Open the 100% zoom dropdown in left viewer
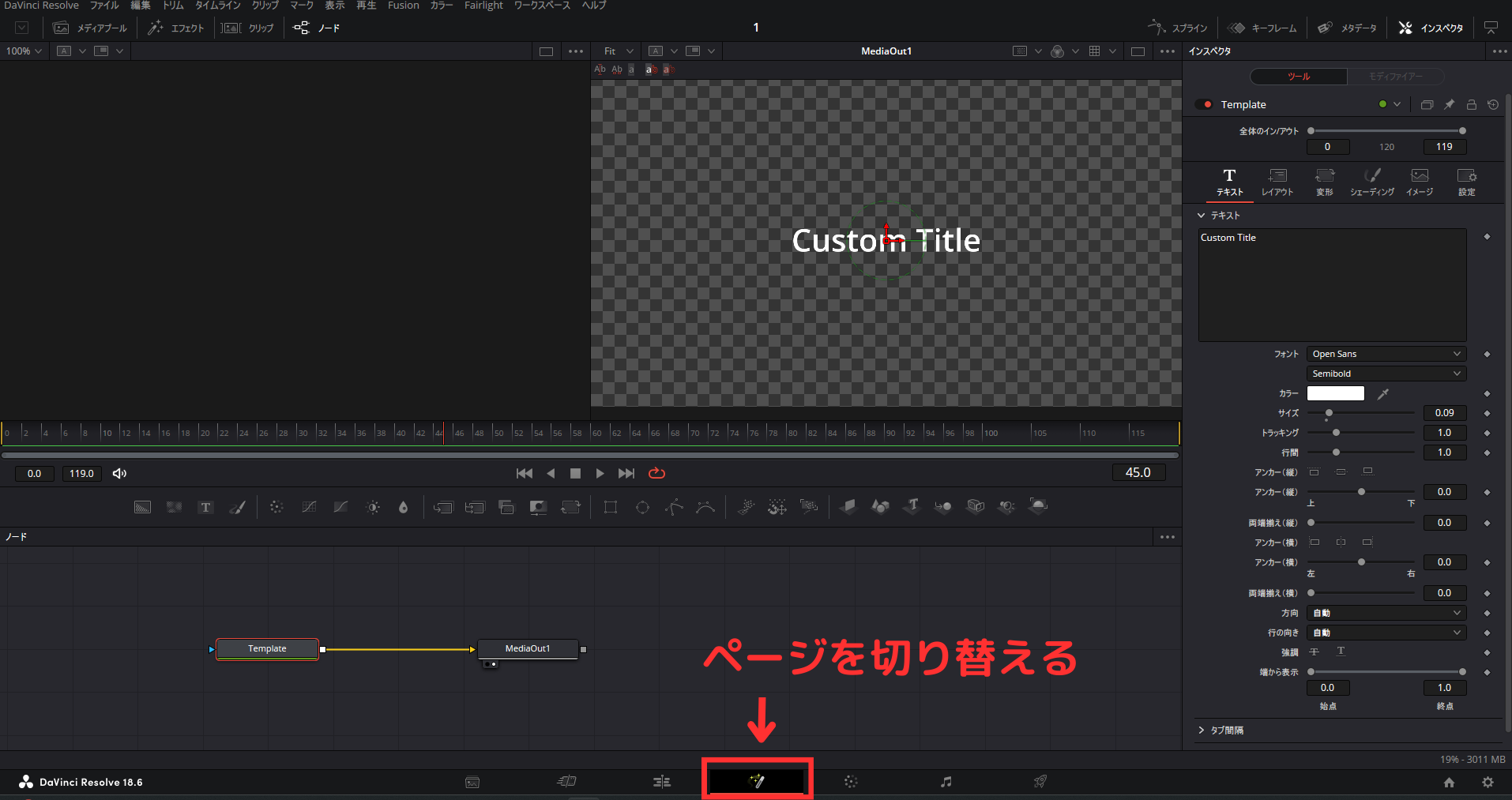 coord(24,51)
